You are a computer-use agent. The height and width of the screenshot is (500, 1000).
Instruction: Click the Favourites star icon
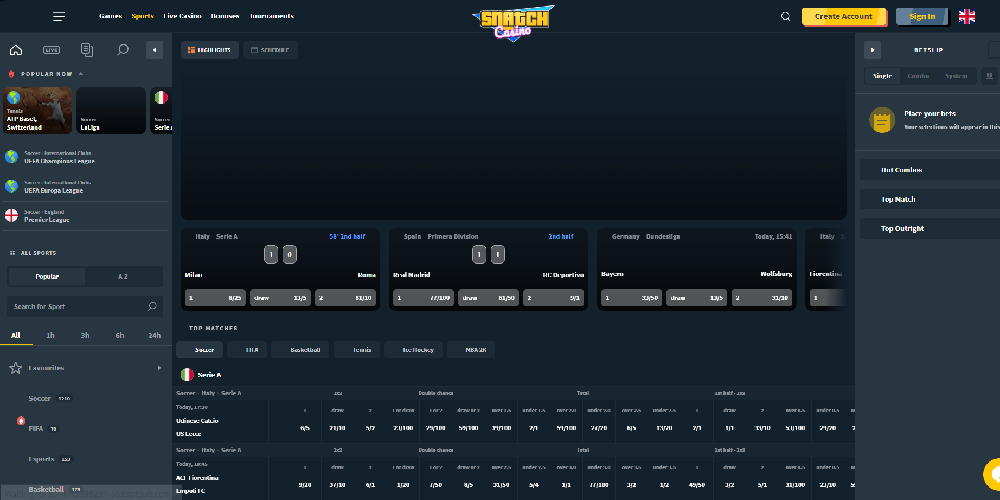(15, 368)
